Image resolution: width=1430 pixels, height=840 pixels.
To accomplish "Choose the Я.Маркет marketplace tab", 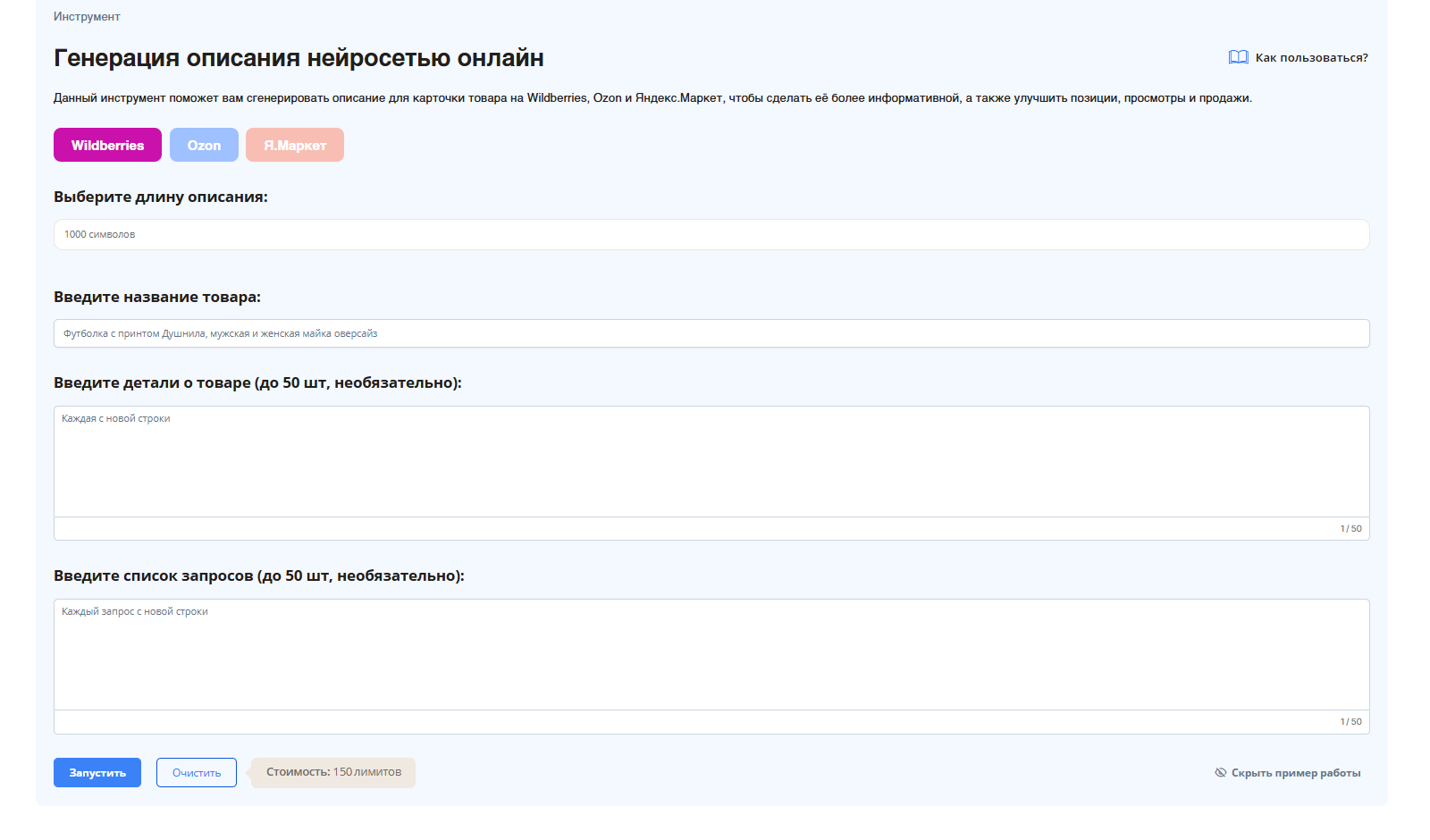I will (295, 145).
